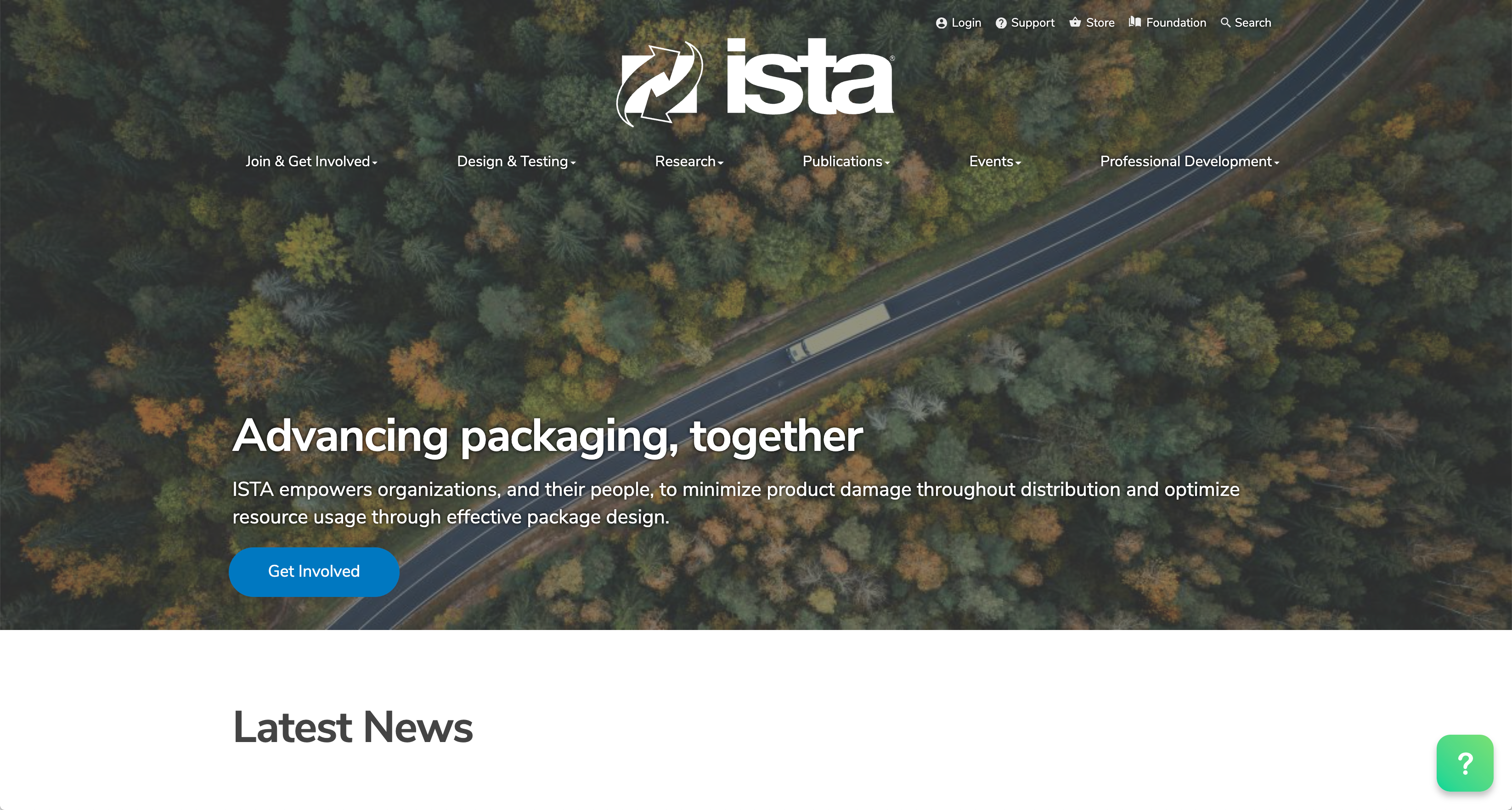Open the Support link text
The image size is (1512, 810).
pos(1032,23)
